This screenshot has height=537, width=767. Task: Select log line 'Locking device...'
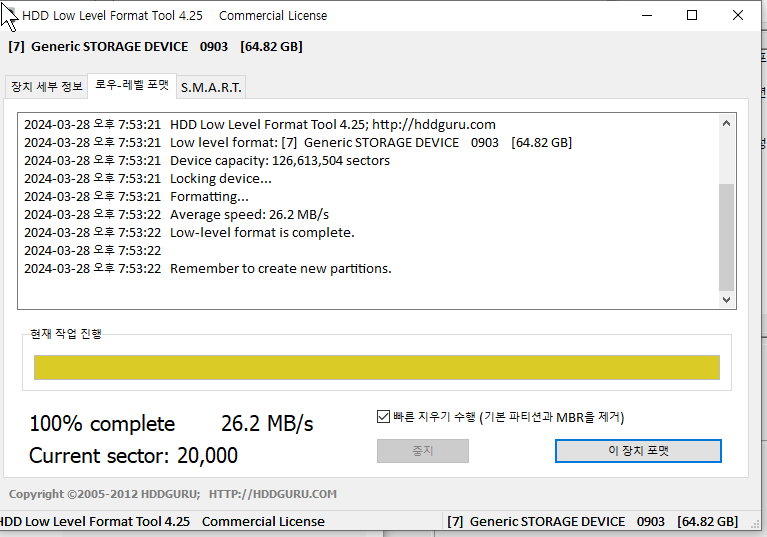click(x=221, y=179)
